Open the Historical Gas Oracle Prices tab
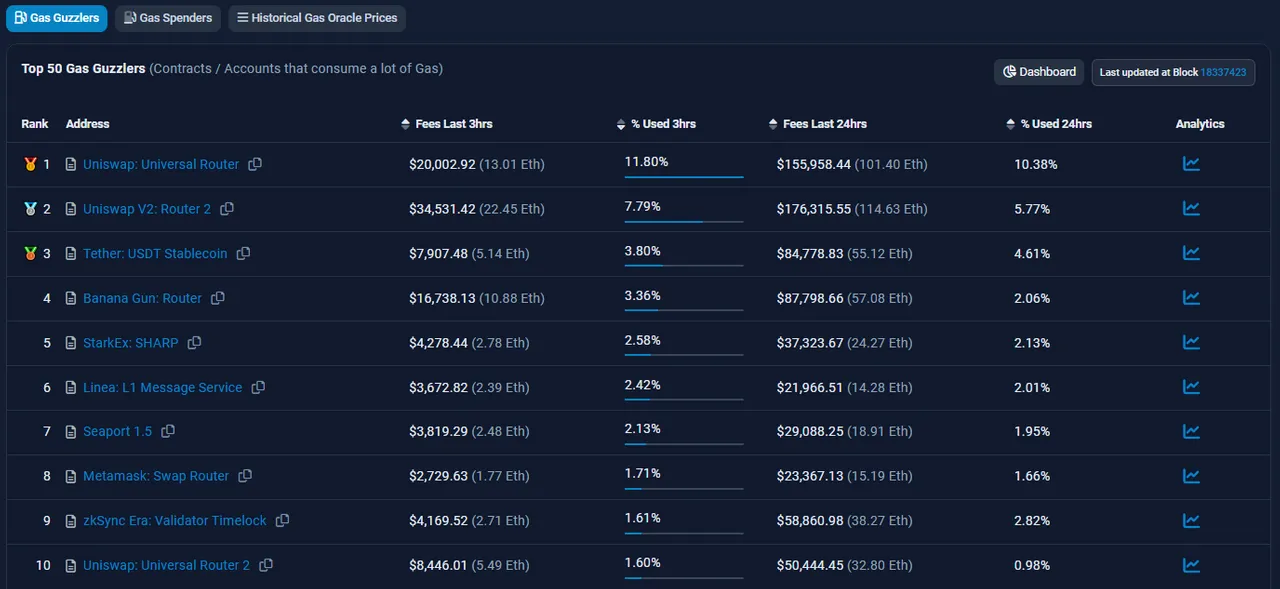 click(317, 18)
